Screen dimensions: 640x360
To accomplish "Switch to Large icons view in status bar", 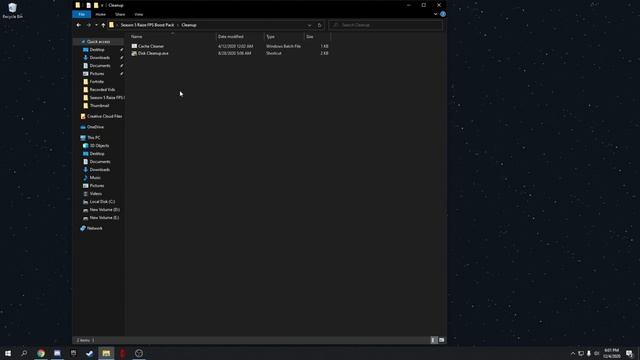I will pyautogui.click(x=442, y=340).
